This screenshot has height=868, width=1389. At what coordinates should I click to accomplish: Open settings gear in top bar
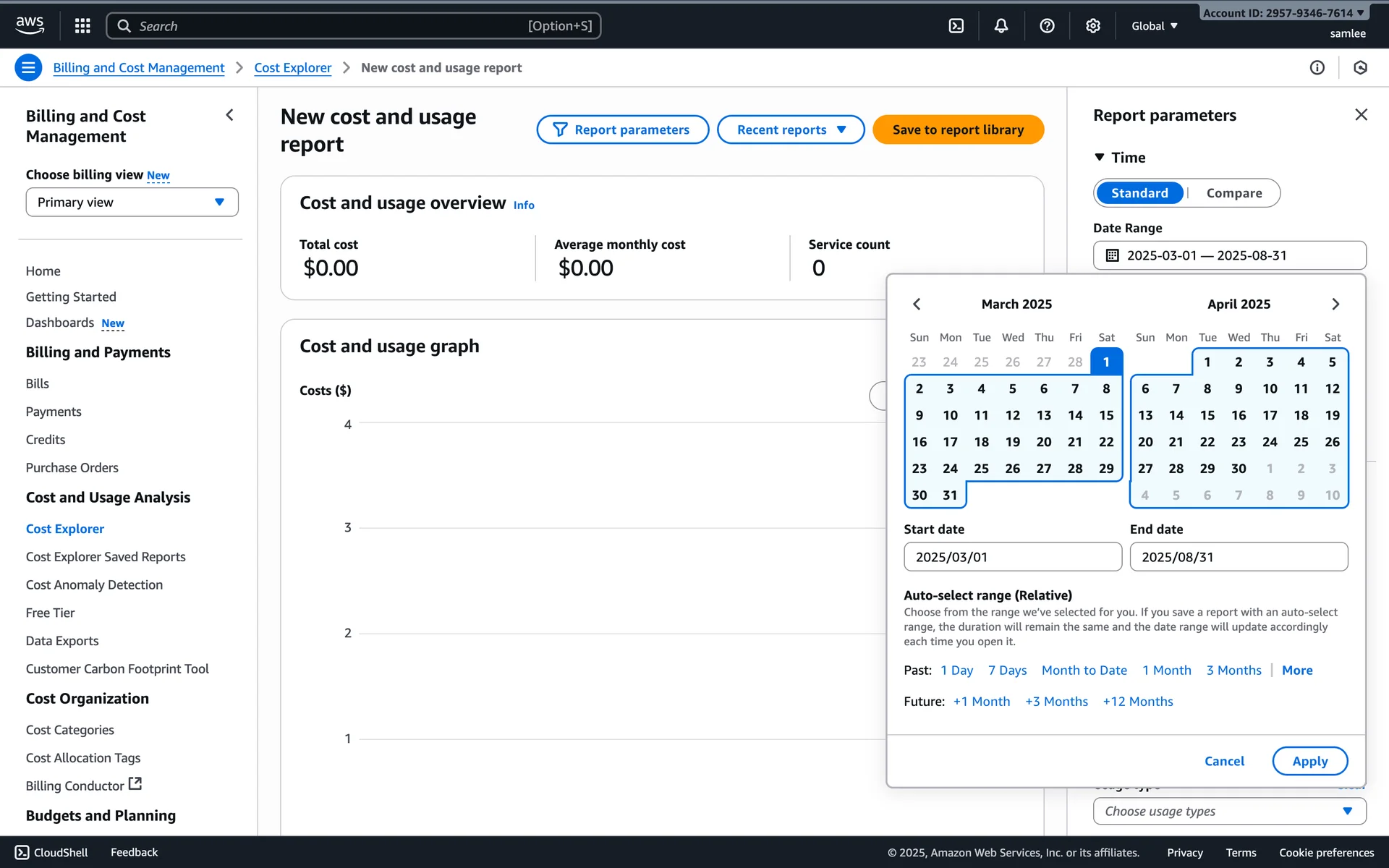point(1092,26)
